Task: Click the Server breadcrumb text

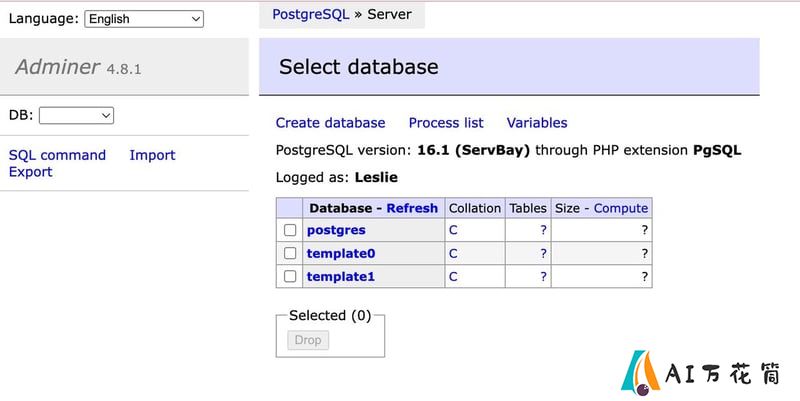Action: pyautogui.click(x=389, y=14)
